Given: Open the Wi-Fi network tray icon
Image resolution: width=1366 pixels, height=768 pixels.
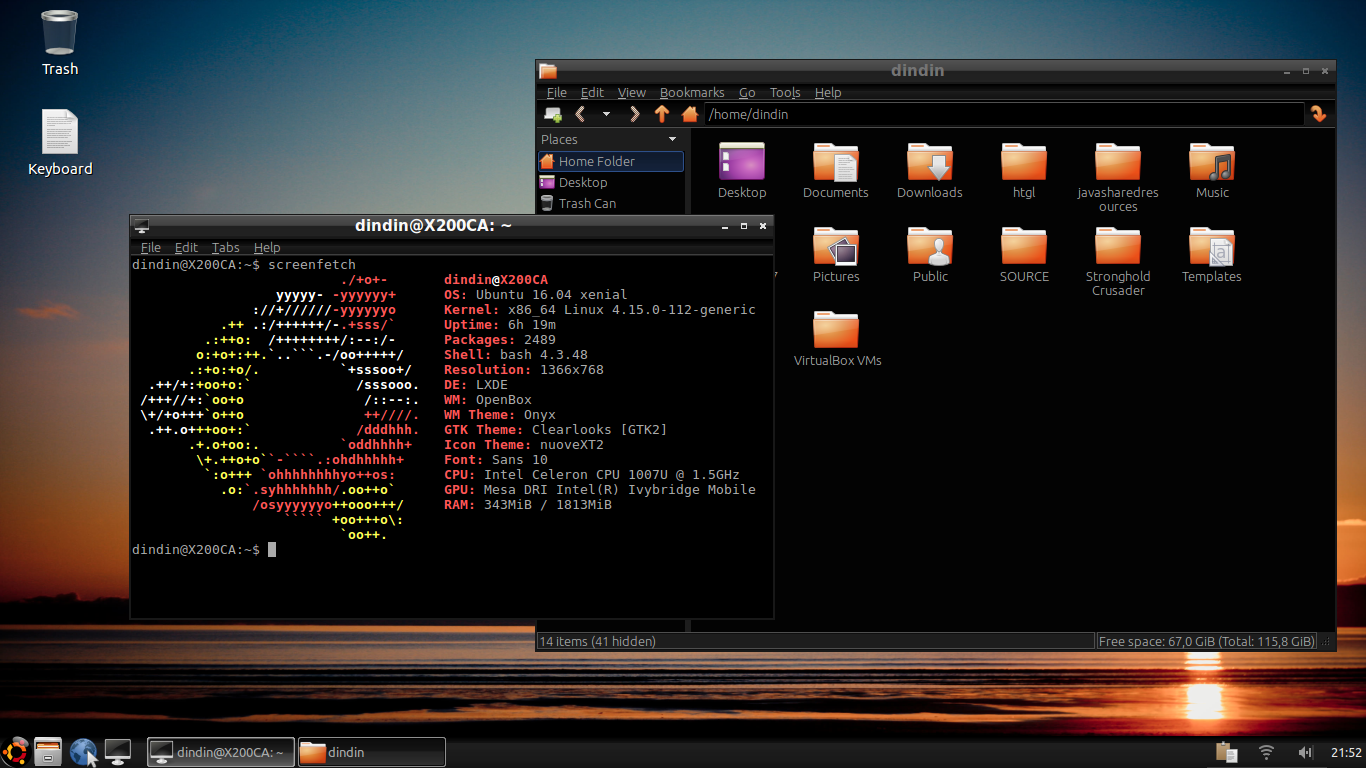Looking at the screenshot, I should (x=1266, y=752).
